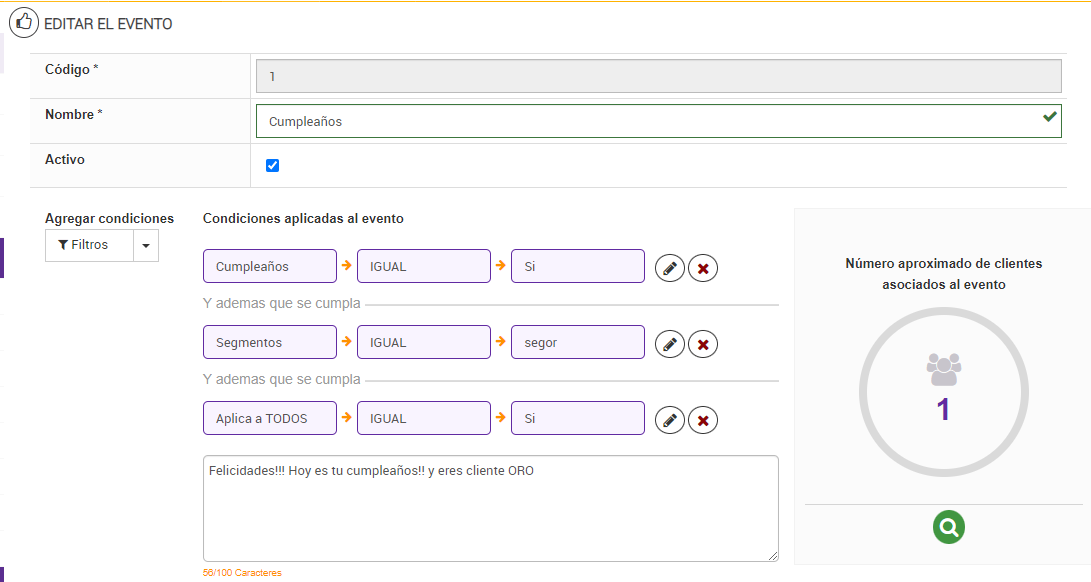
Task: Click the thumbs-up icon beside Editar el Evento
Action: click(x=24, y=22)
